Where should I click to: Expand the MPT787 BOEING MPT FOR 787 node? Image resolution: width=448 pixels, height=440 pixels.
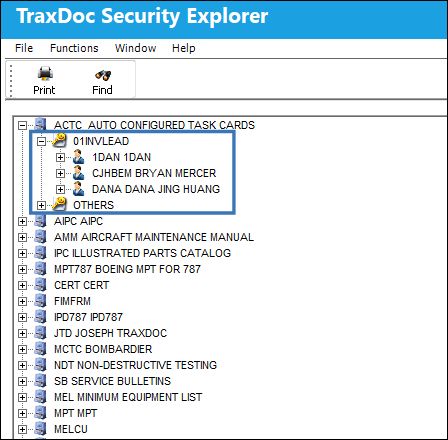tap(22, 269)
